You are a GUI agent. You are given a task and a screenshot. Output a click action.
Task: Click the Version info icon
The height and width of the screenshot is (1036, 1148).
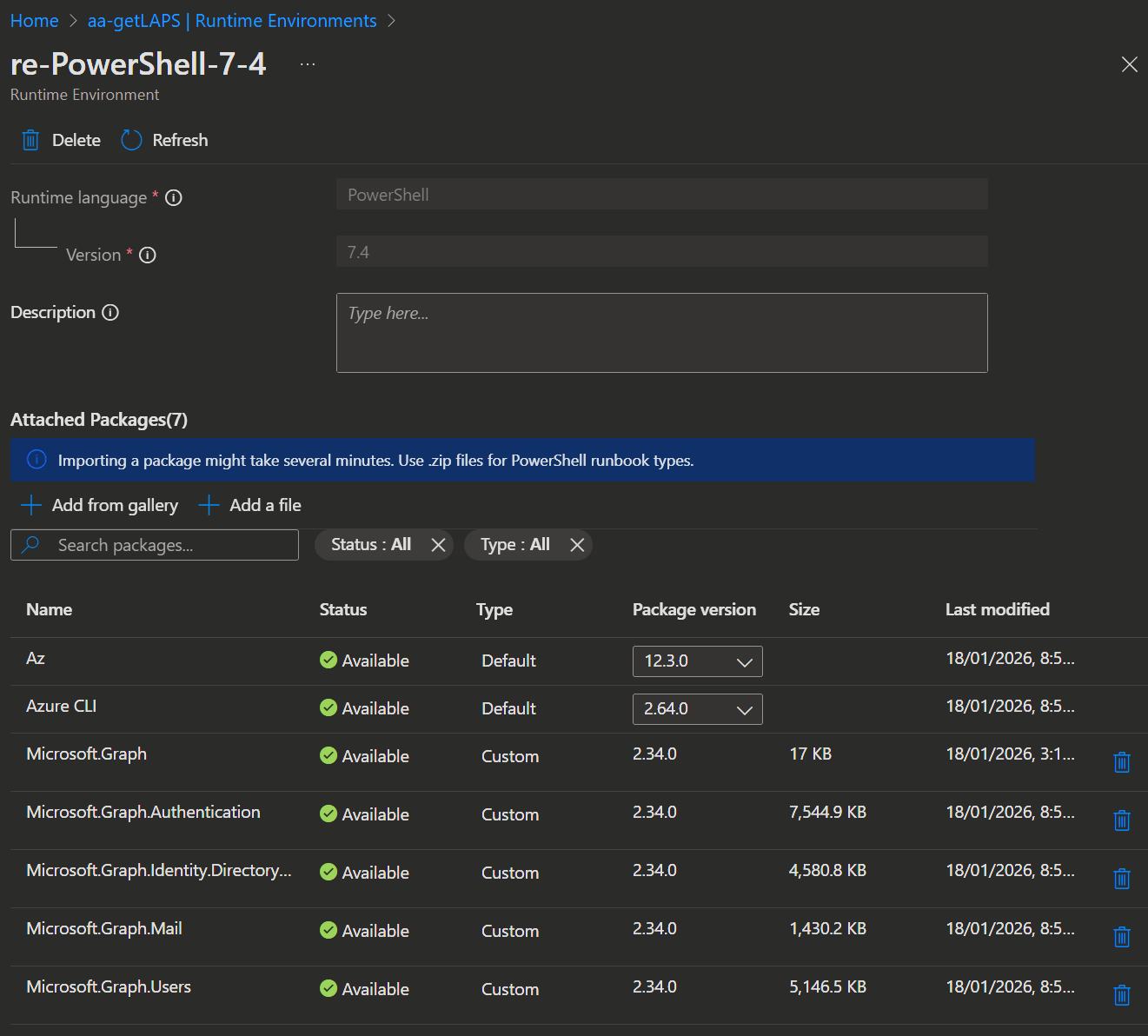[x=148, y=256]
